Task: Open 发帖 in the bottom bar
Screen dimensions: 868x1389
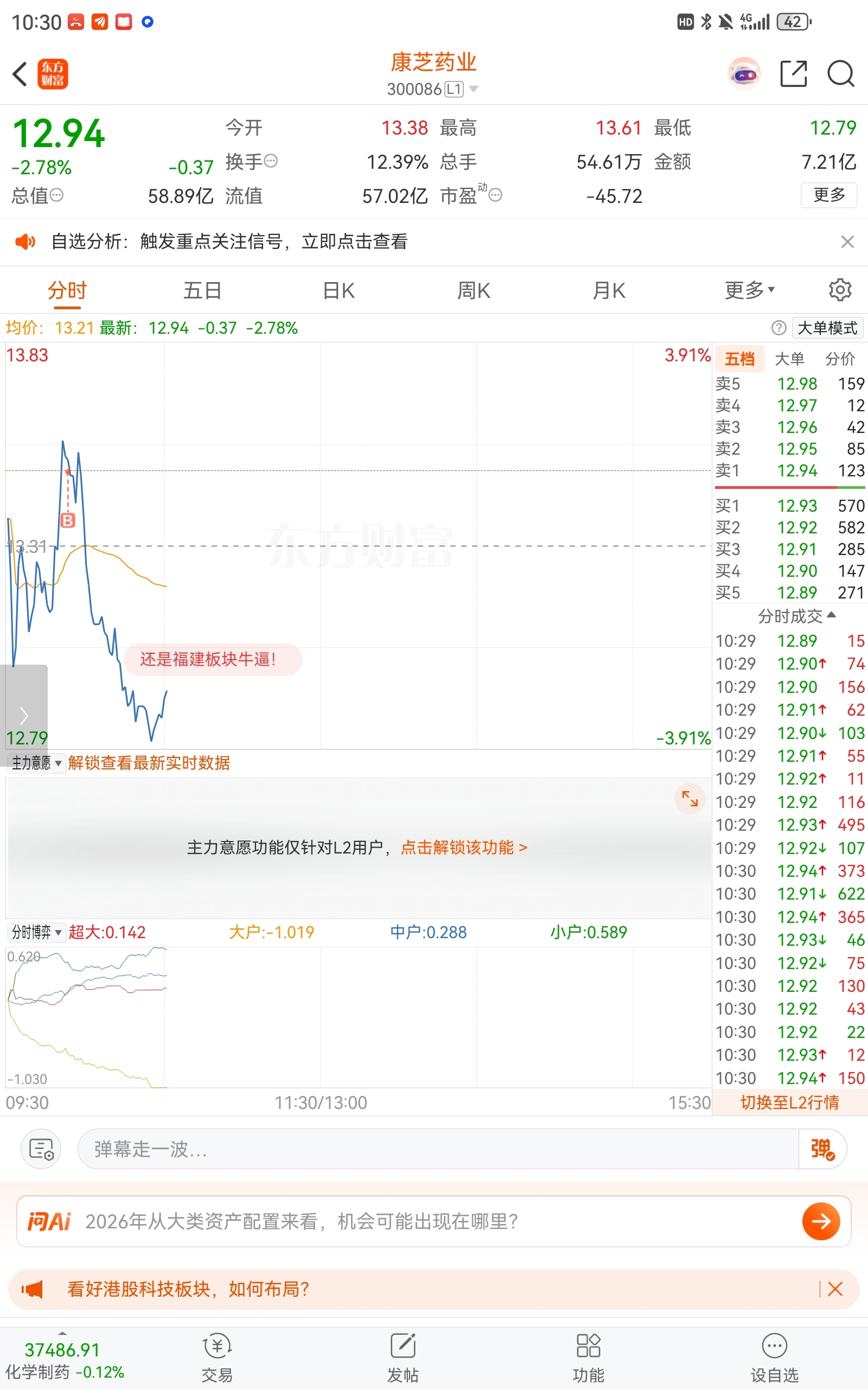Action: click(403, 1358)
